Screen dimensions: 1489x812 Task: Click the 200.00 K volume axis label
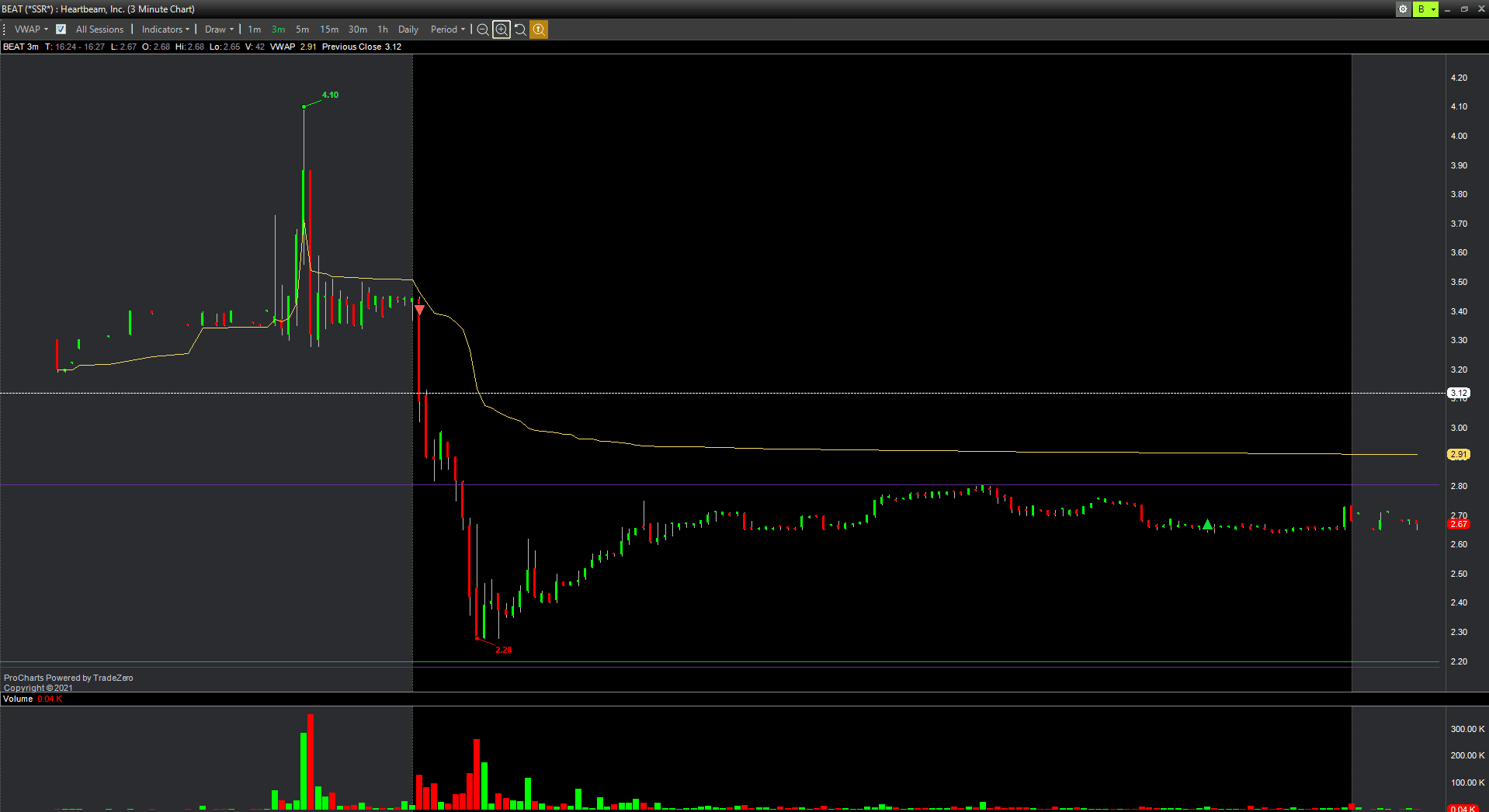(x=1467, y=755)
